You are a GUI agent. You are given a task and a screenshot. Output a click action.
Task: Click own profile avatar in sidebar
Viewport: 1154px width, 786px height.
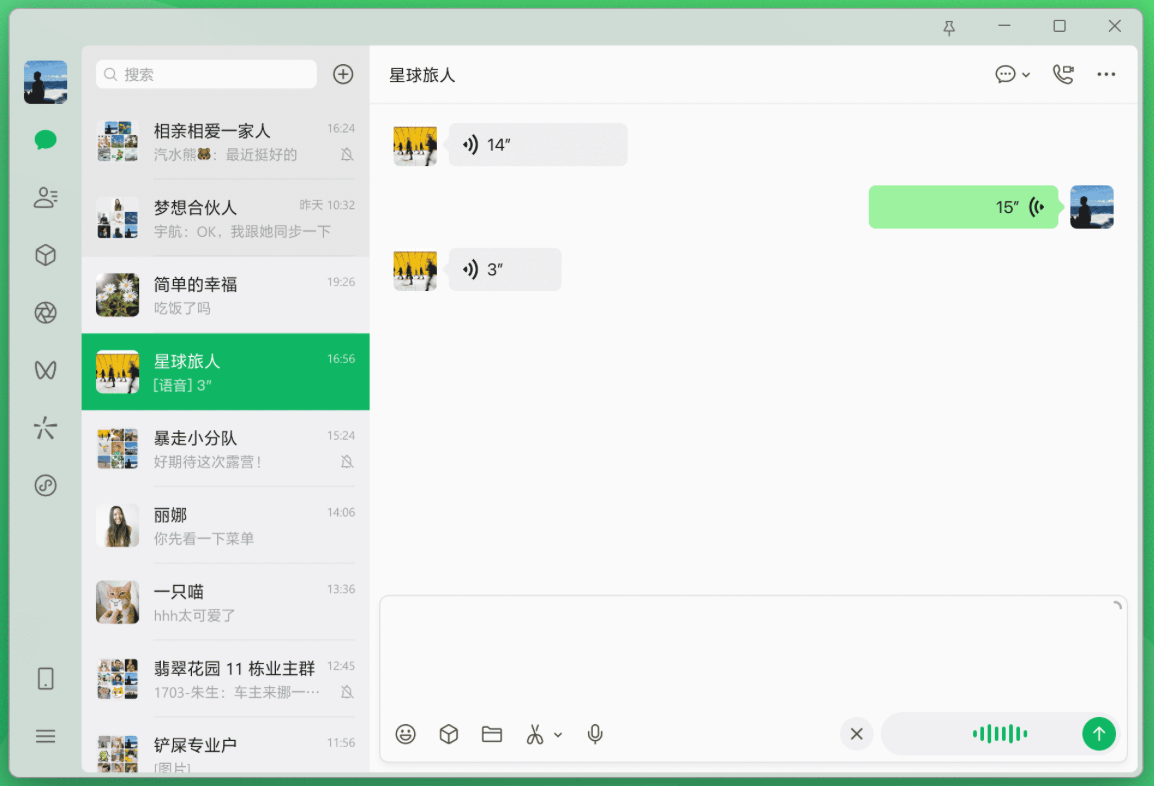[x=46, y=82]
